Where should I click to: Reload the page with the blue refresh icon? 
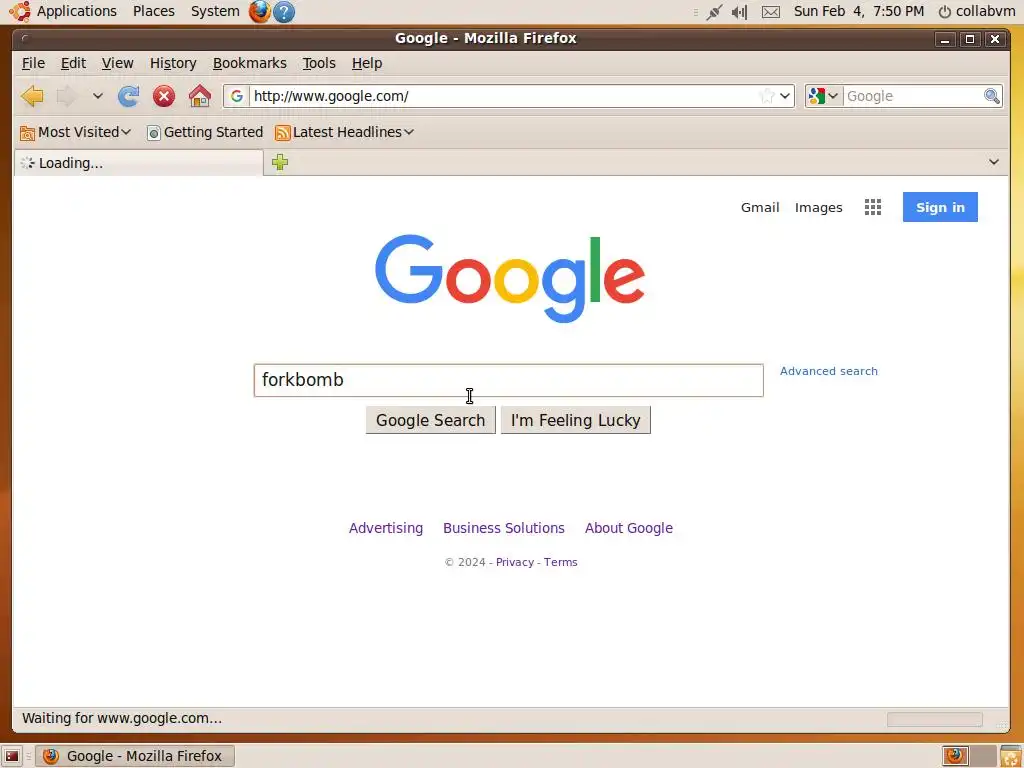click(129, 96)
